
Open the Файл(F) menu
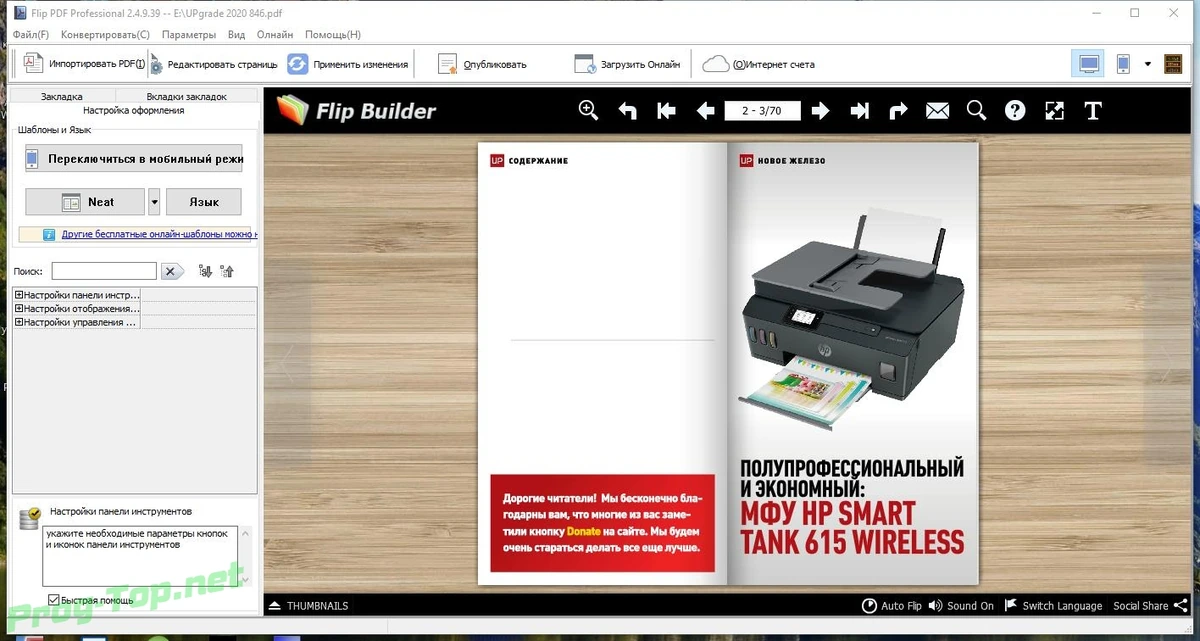(x=31, y=34)
